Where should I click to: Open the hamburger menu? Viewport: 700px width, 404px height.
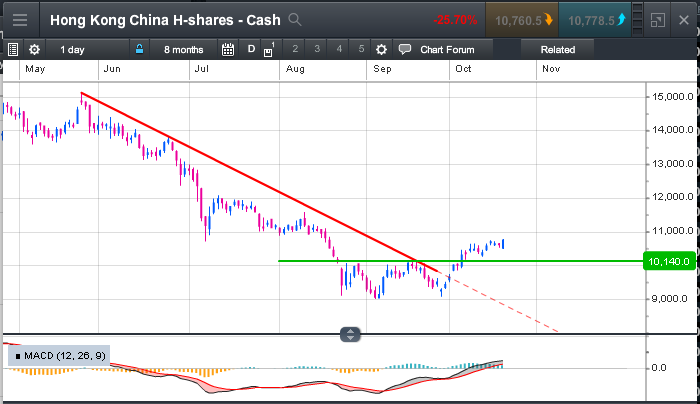click(20, 20)
